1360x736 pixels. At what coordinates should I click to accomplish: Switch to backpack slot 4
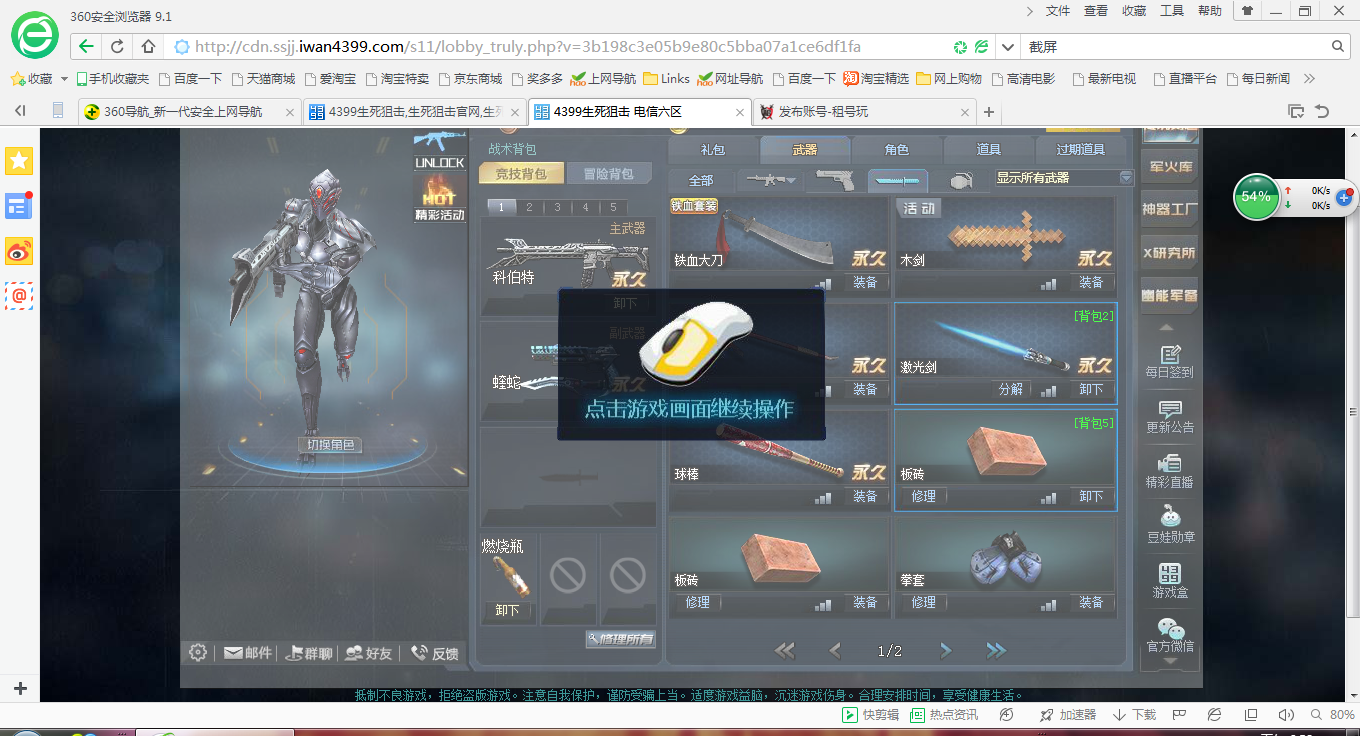coord(586,207)
